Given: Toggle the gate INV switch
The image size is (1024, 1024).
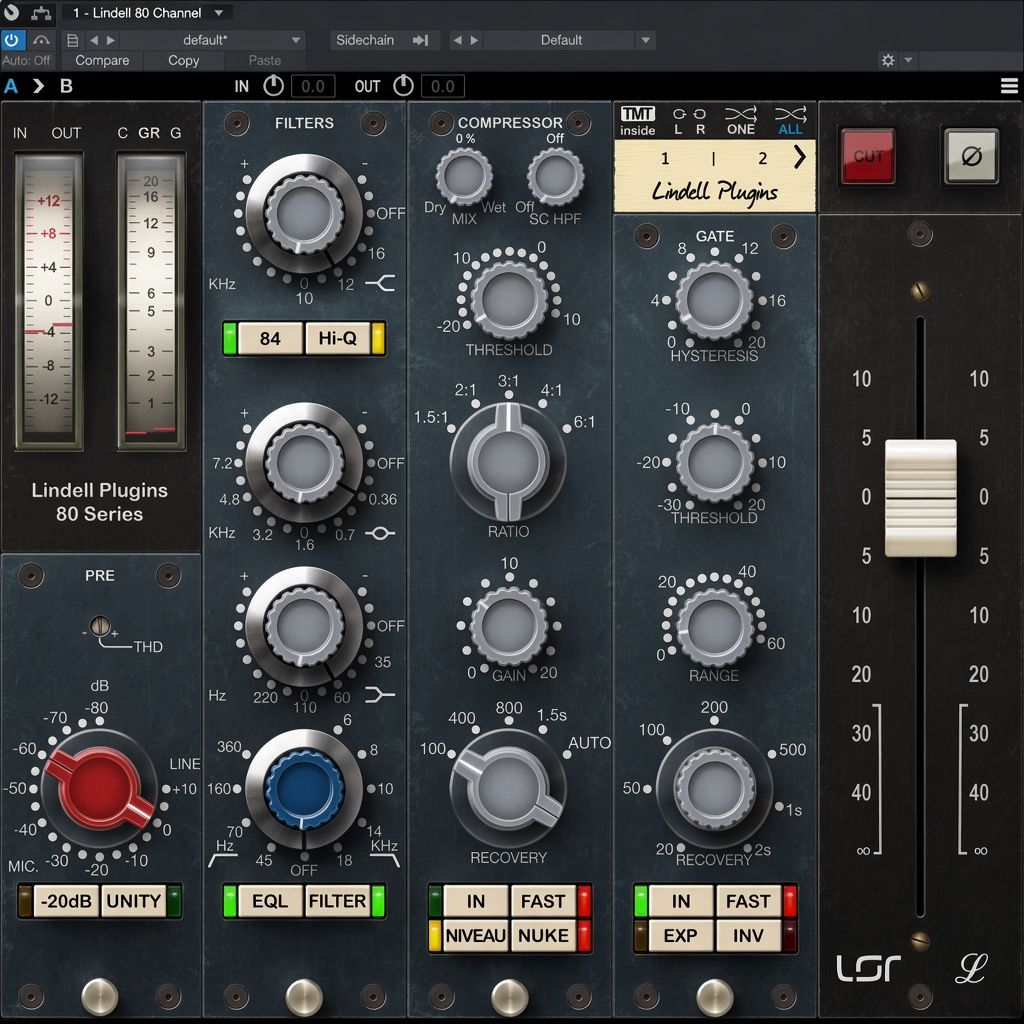Looking at the screenshot, I should click(x=748, y=935).
